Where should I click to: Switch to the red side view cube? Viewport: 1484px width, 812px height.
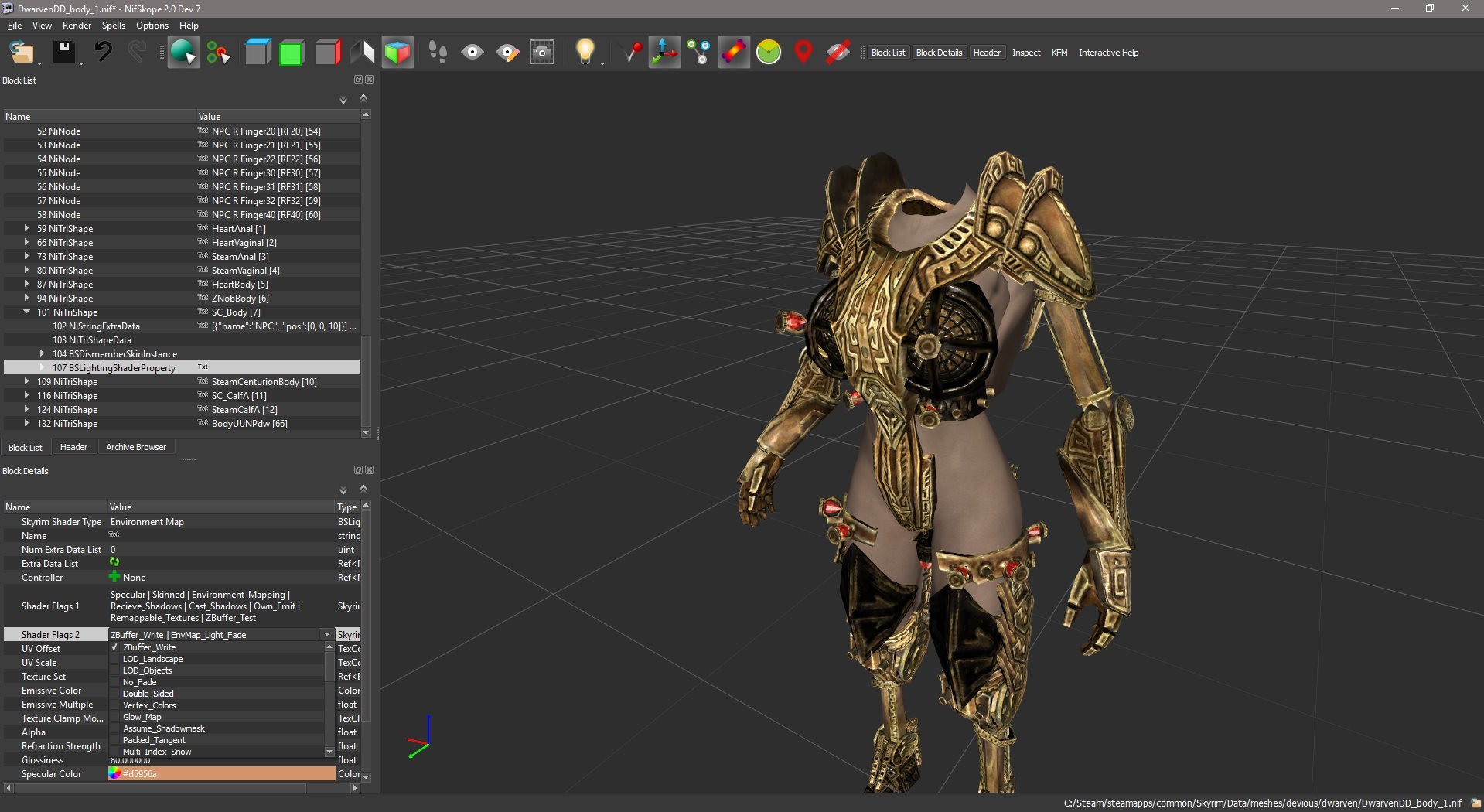click(327, 53)
